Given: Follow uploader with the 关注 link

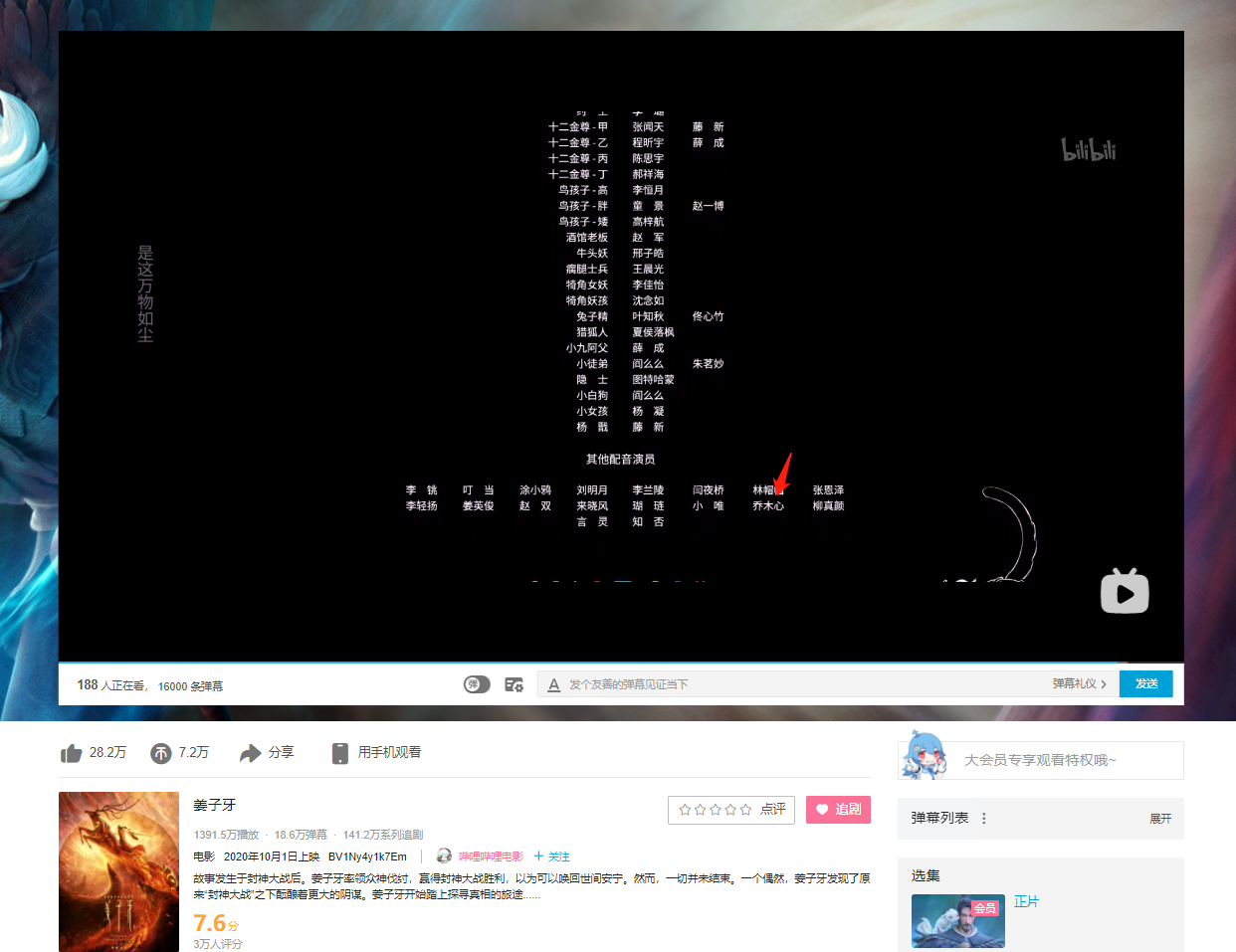Looking at the screenshot, I should pos(552,857).
